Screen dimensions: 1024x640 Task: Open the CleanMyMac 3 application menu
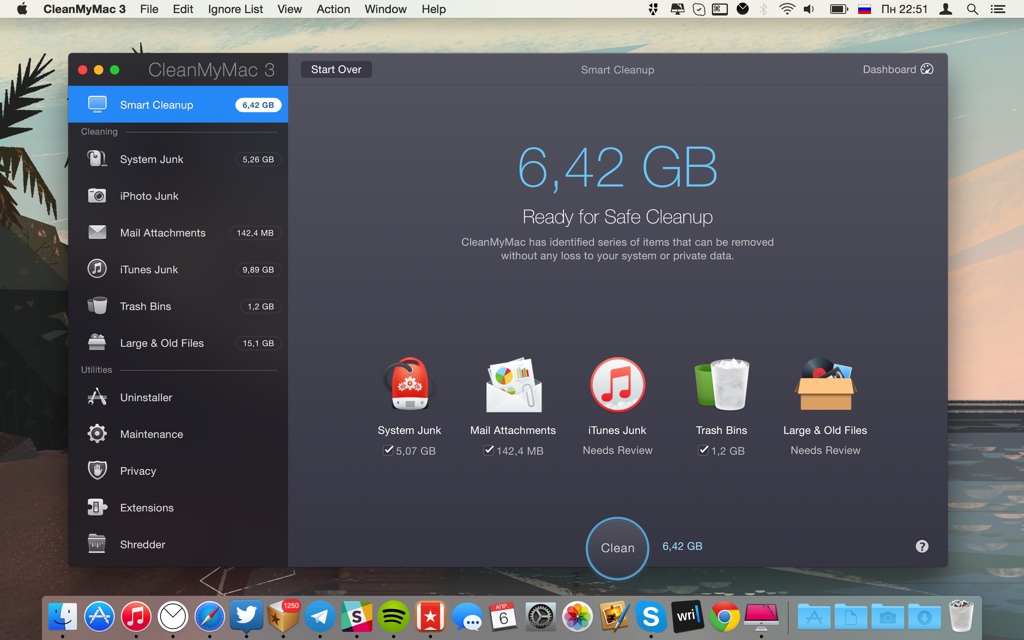click(84, 9)
